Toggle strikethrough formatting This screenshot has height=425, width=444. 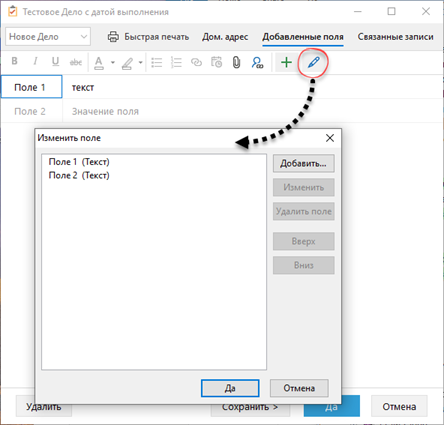[x=76, y=62]
